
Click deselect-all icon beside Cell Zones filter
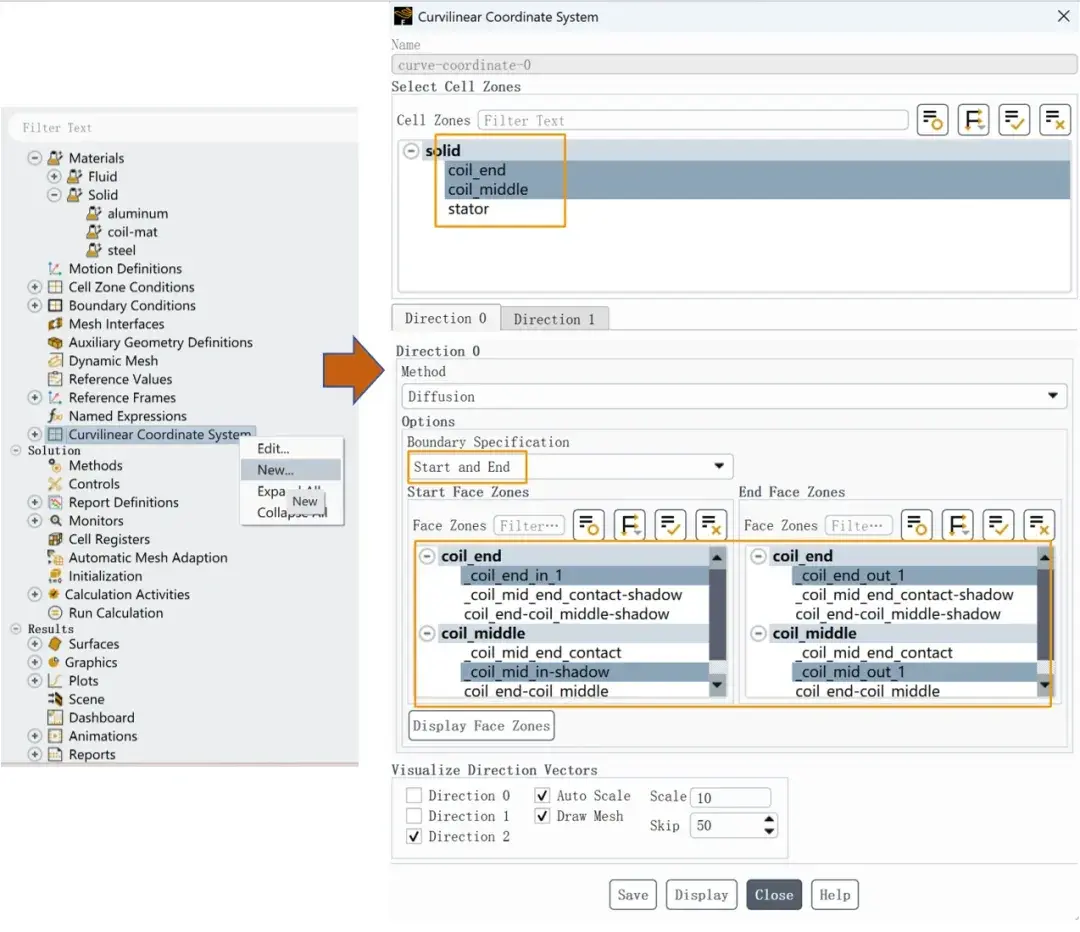1055,120
